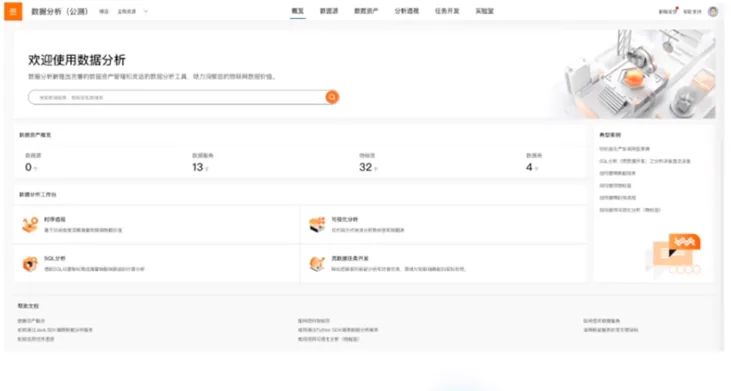The height and width of the screenshot is (391, 731).
Task: Click the orange search button icon
Action: 332,97
